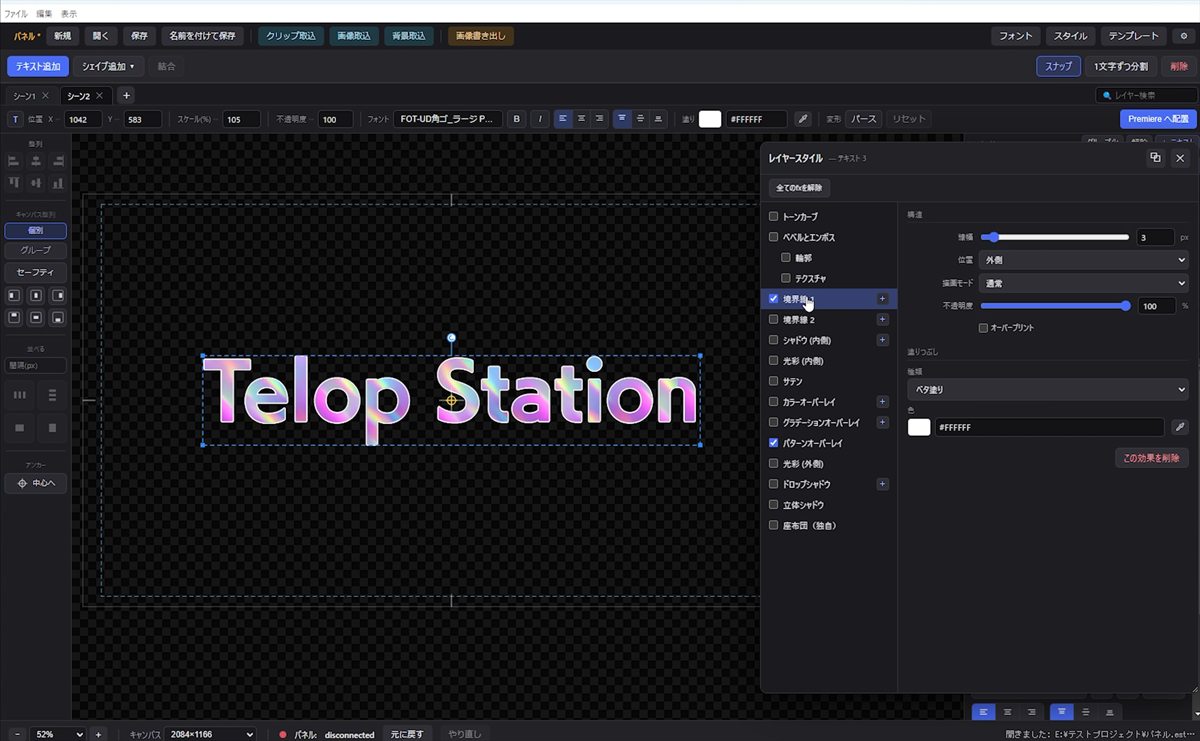
Task: Click the layer style 不透明度 slider
Action: click(1055, 306)
